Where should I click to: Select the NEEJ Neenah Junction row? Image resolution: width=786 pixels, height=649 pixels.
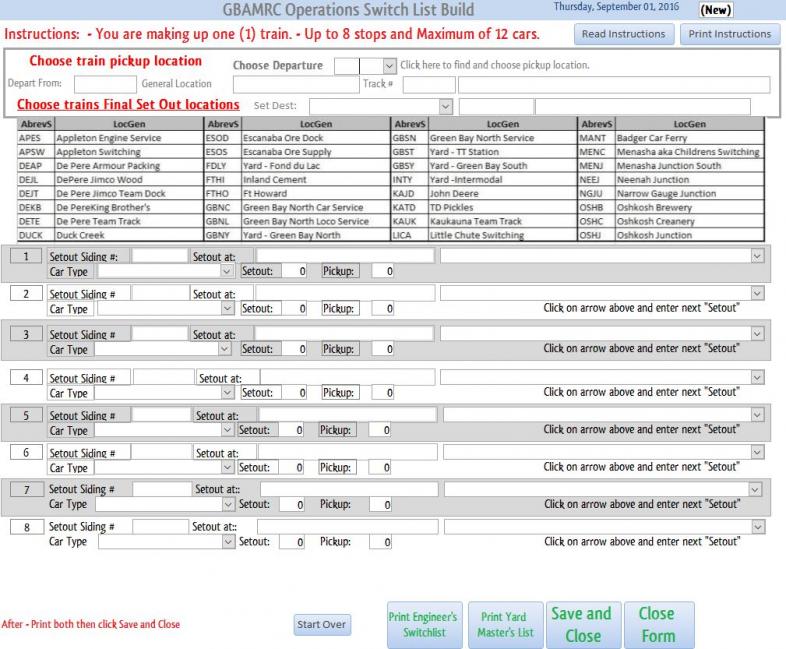point(671,179)
